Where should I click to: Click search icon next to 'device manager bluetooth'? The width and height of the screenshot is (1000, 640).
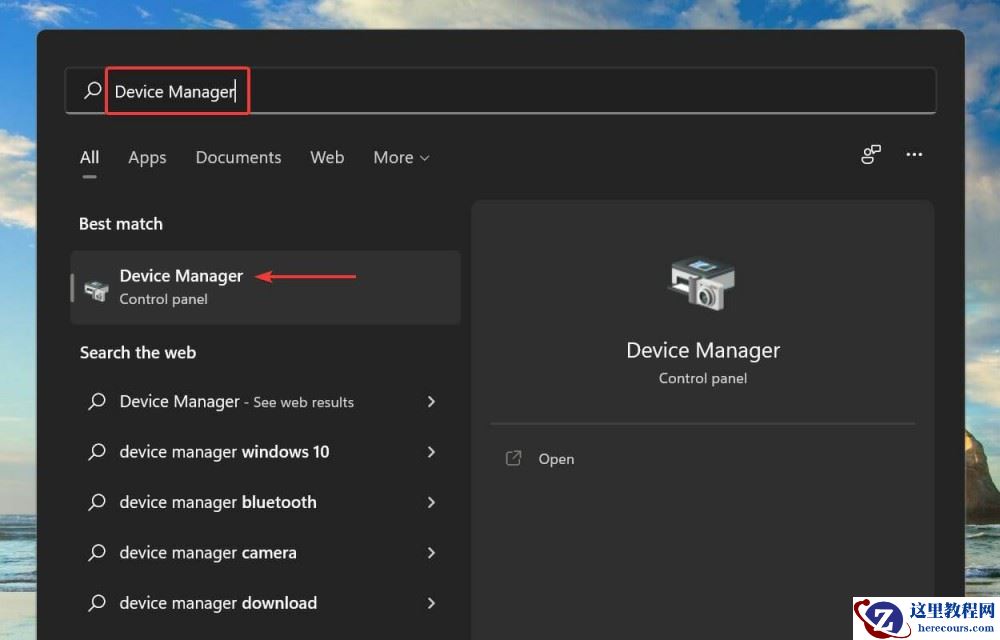[x=96, y=502]
